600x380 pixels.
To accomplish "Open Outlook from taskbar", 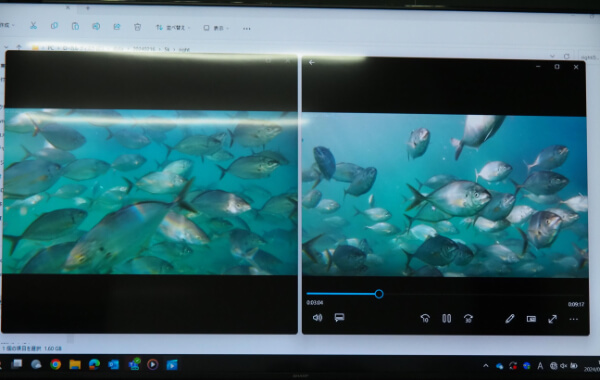I will [x=114, y=365].
